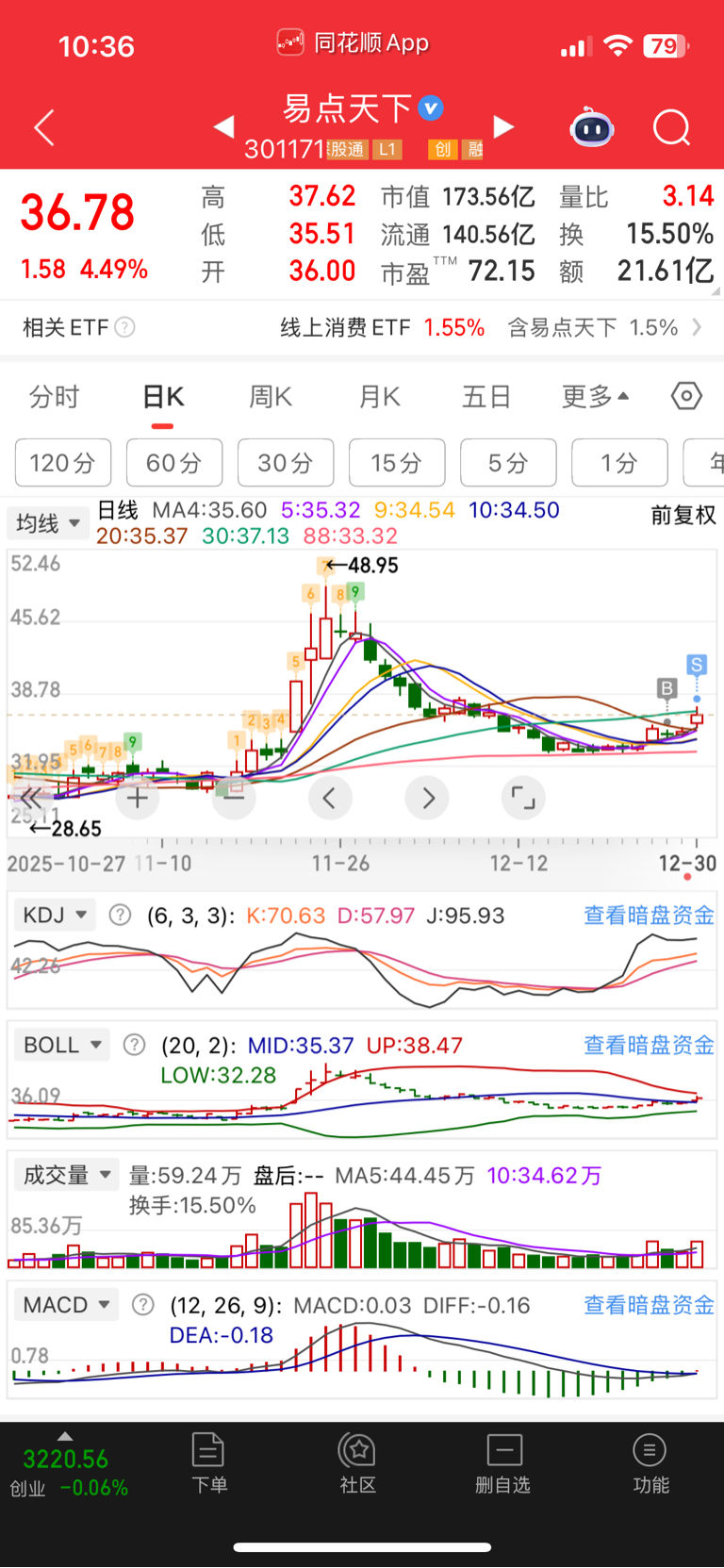Open 下单 order icon in bottom bar

208,1463
